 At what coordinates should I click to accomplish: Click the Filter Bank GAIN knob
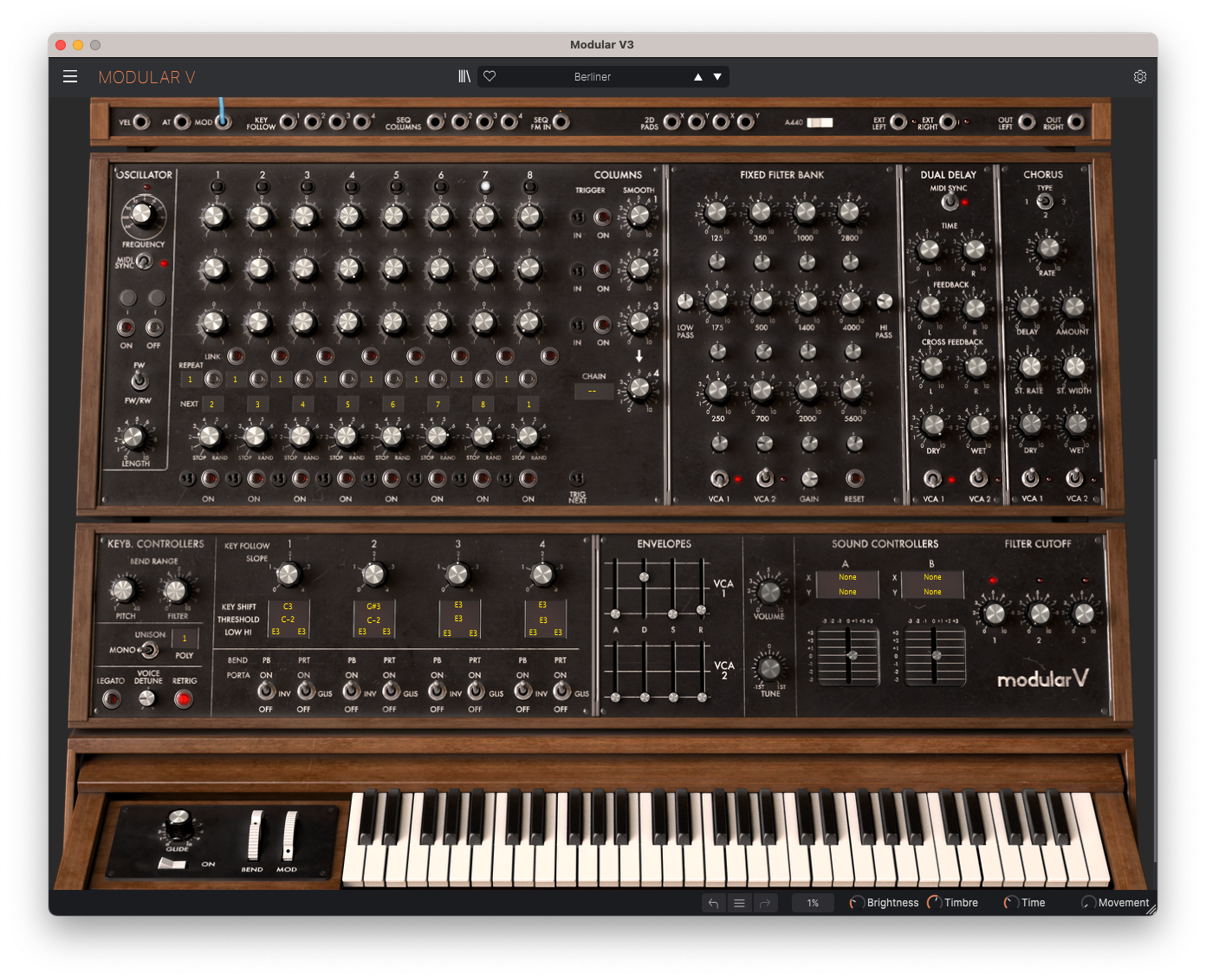[809, 478]
